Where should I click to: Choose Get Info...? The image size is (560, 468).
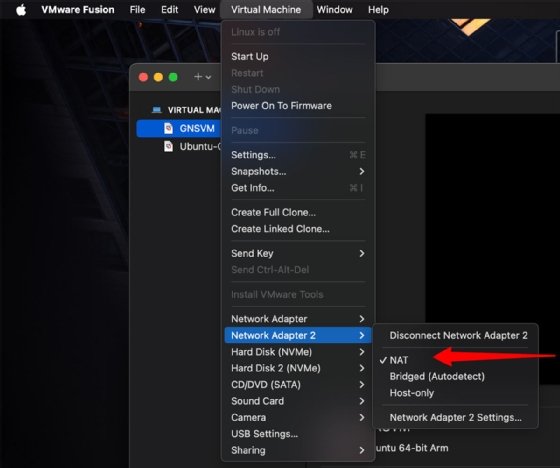pos(298,188)
